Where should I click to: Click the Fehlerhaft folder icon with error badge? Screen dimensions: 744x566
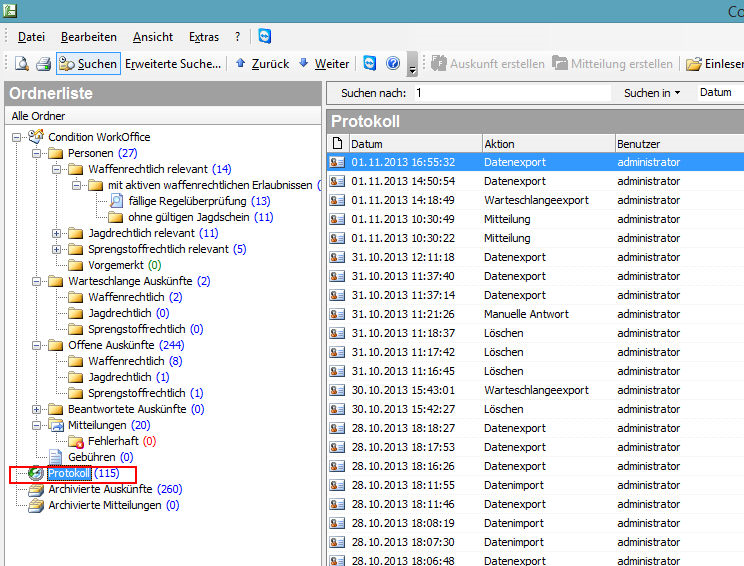pos(76,440)
